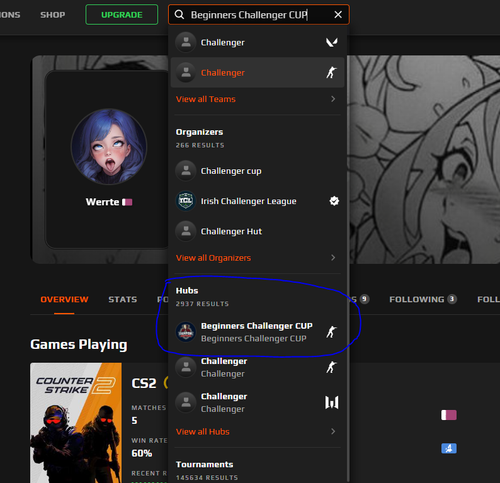500x483 pixels.
Task: Click the Tournaments section heading
Action: 204,464
